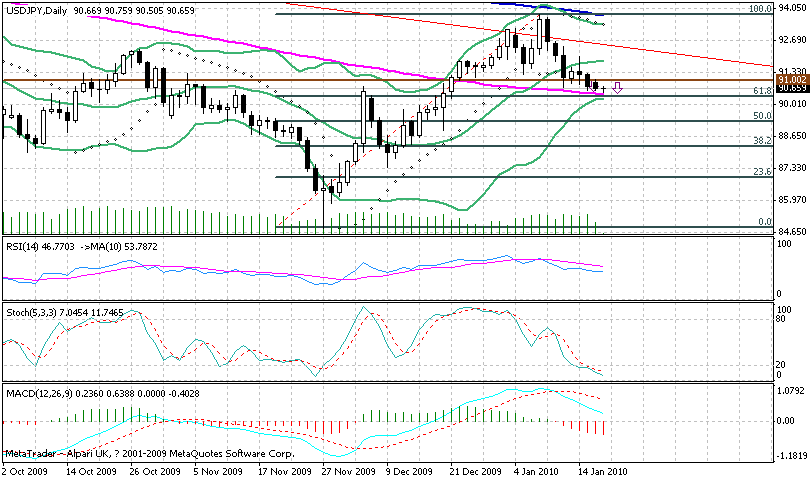Click the 87.330 price axis label
The width and height of the screenshot is (811, 479).
click(791, 168)
